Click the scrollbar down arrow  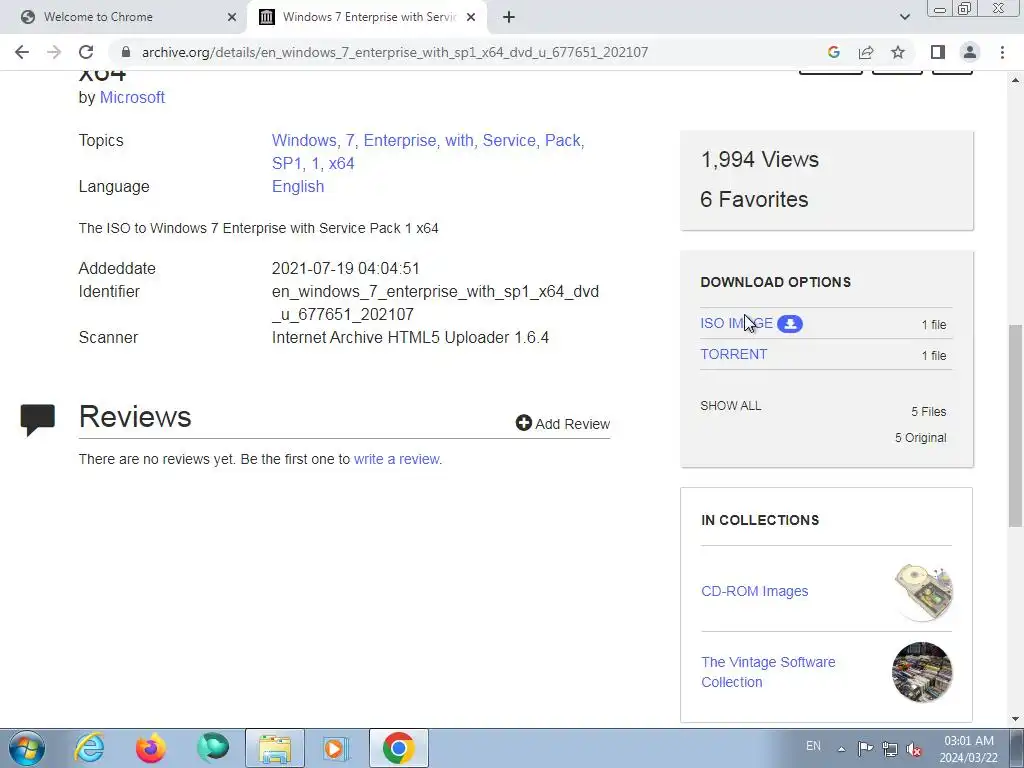(1016, 718)
